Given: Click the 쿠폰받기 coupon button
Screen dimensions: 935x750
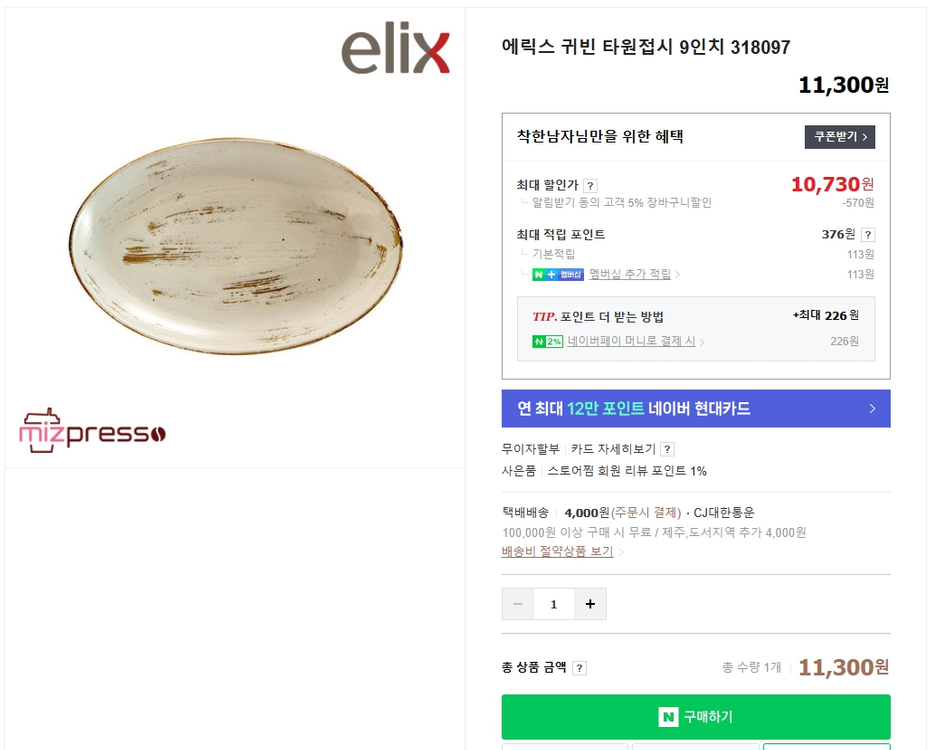Looking at the screenshot, I should tap(839, 137).
